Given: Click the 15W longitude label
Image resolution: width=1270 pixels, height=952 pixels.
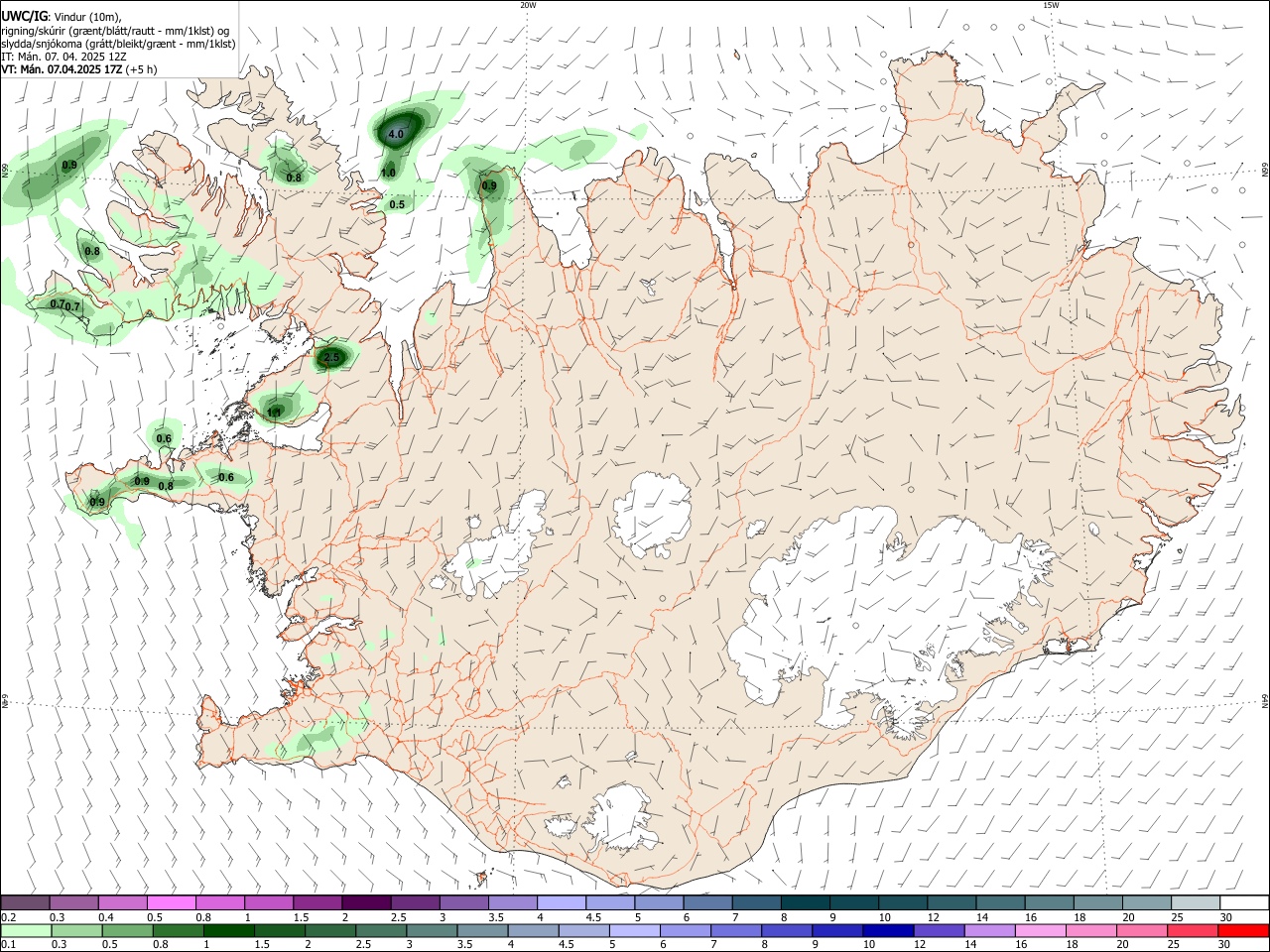Looking at the screenshot, I should click(1051, 5).
